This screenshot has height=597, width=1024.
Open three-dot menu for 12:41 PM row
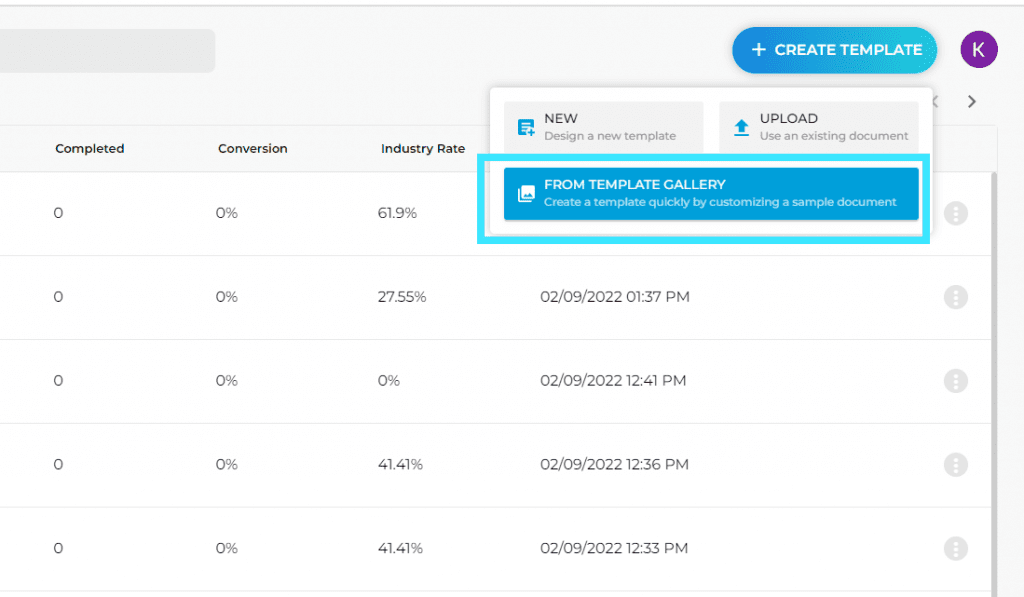pyautogui.click(x=955, y=381)
